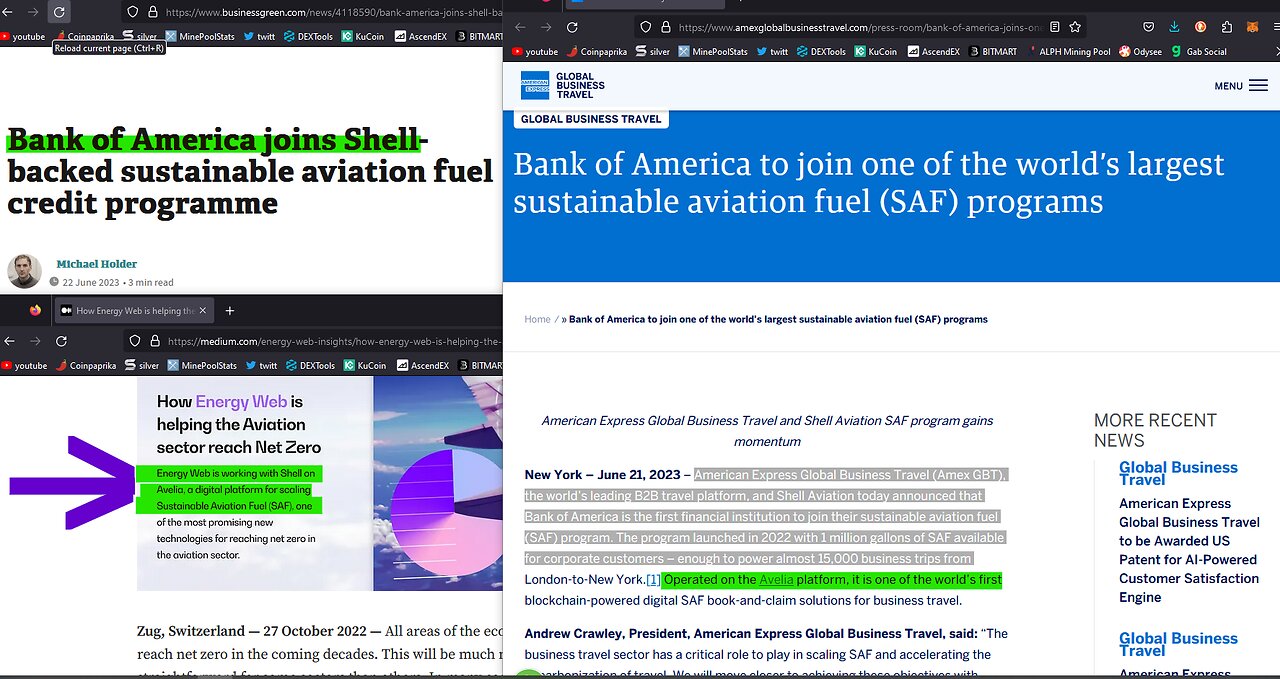Go back in the Amex GBT window

tap(520, 27)
